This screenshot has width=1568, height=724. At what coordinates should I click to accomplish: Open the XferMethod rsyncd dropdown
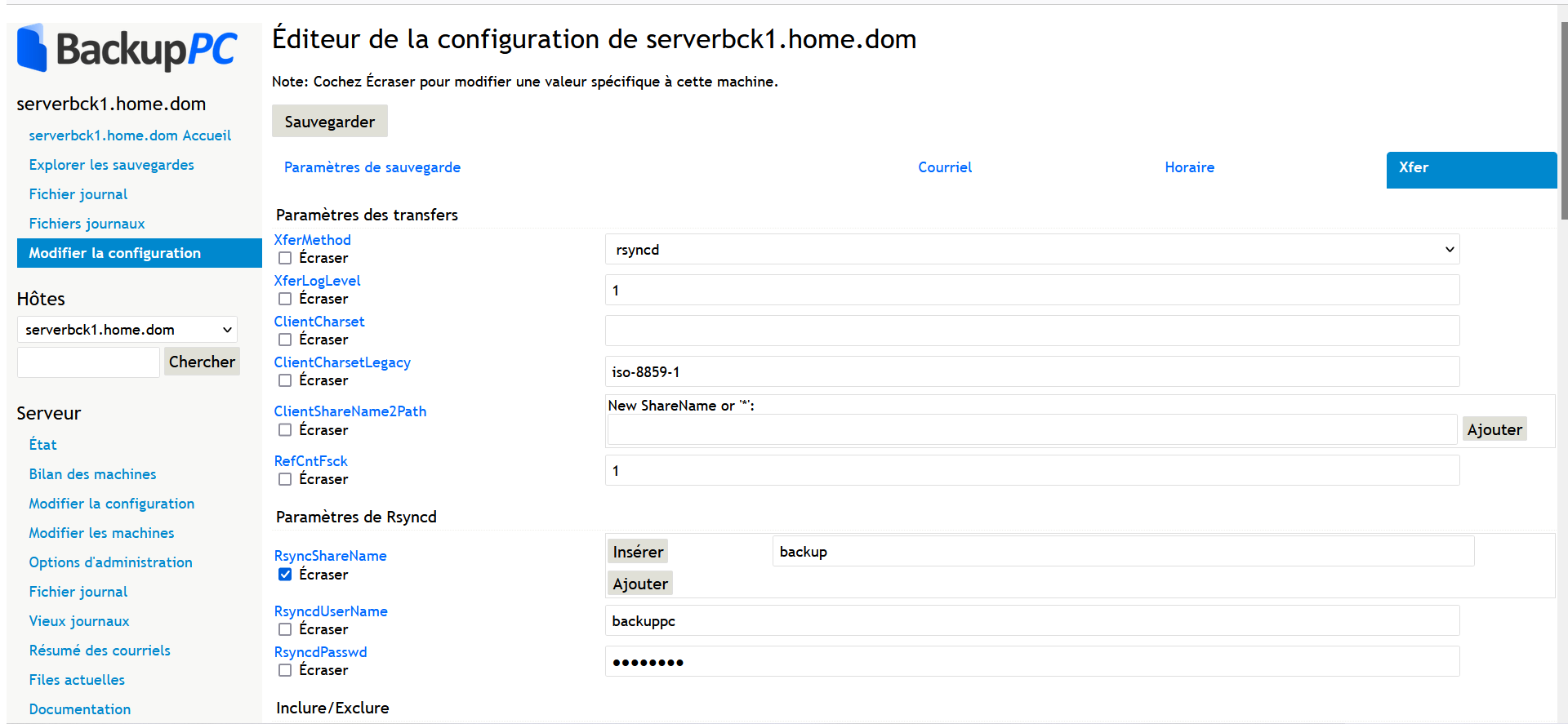click(1031, 250)
